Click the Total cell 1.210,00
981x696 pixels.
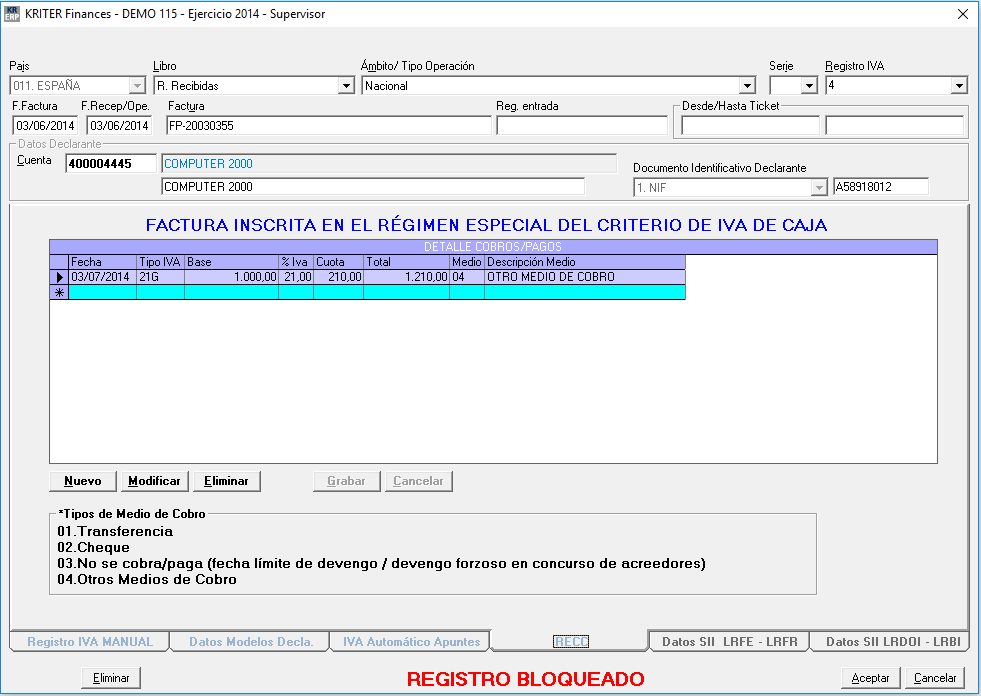(407, 277)
